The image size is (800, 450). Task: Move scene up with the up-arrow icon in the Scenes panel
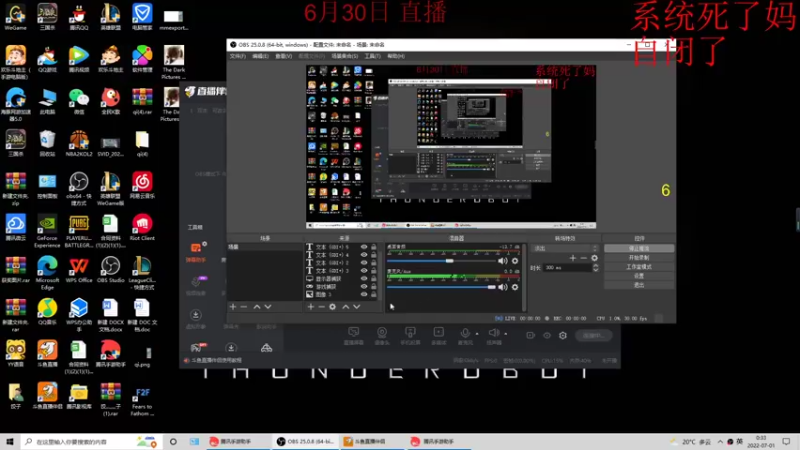coord(257,307)
